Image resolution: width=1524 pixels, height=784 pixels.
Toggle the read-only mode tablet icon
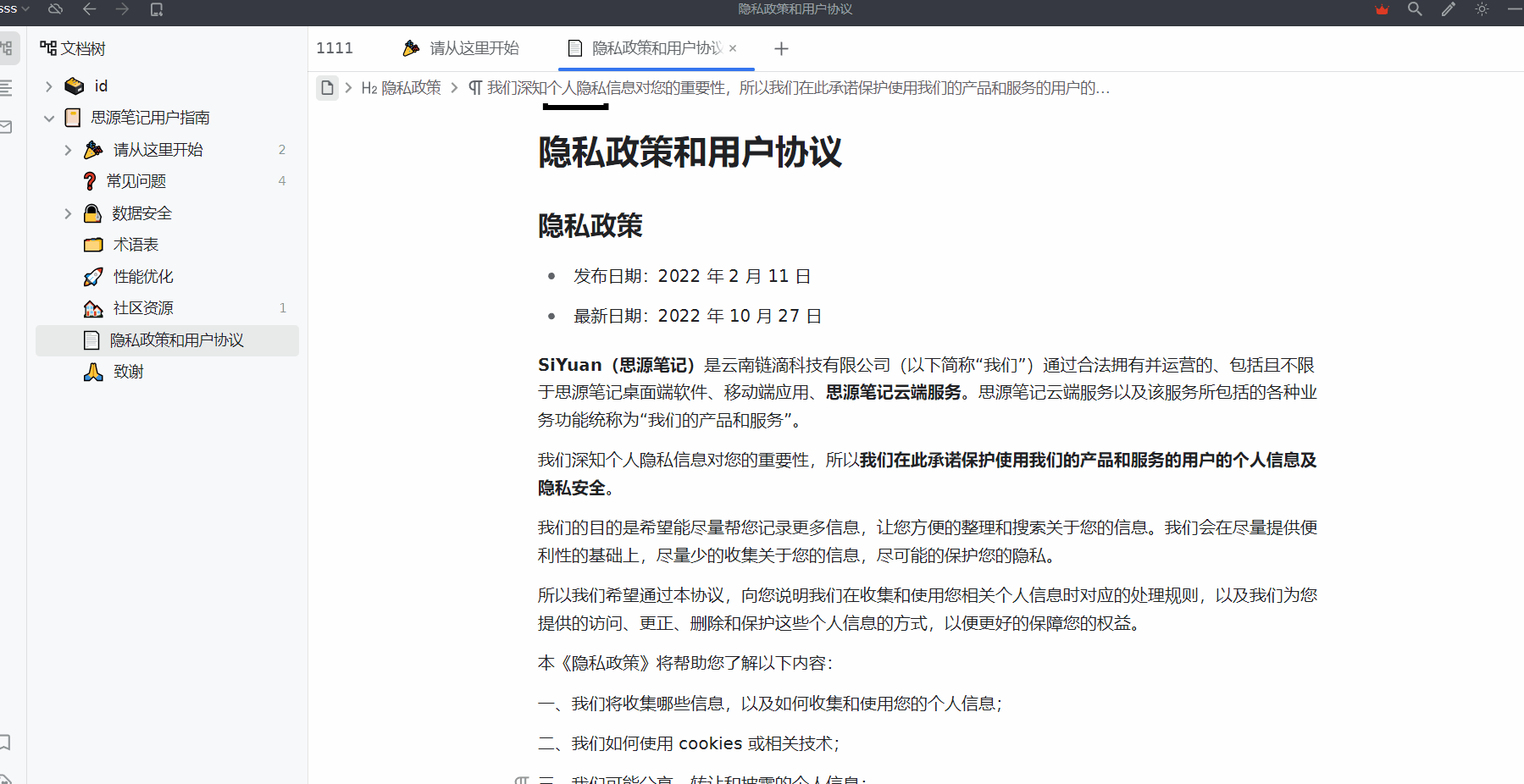pos(156,9)
